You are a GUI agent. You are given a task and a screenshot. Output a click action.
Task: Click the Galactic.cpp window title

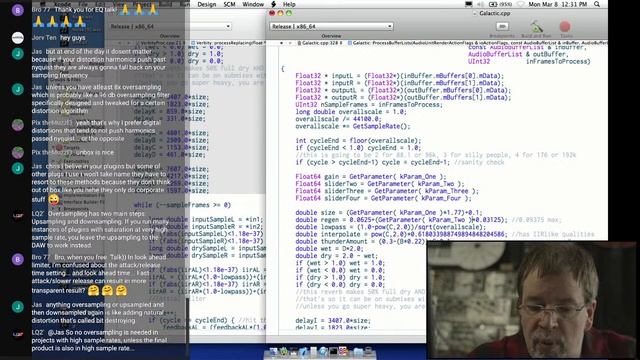pos(494,13)
